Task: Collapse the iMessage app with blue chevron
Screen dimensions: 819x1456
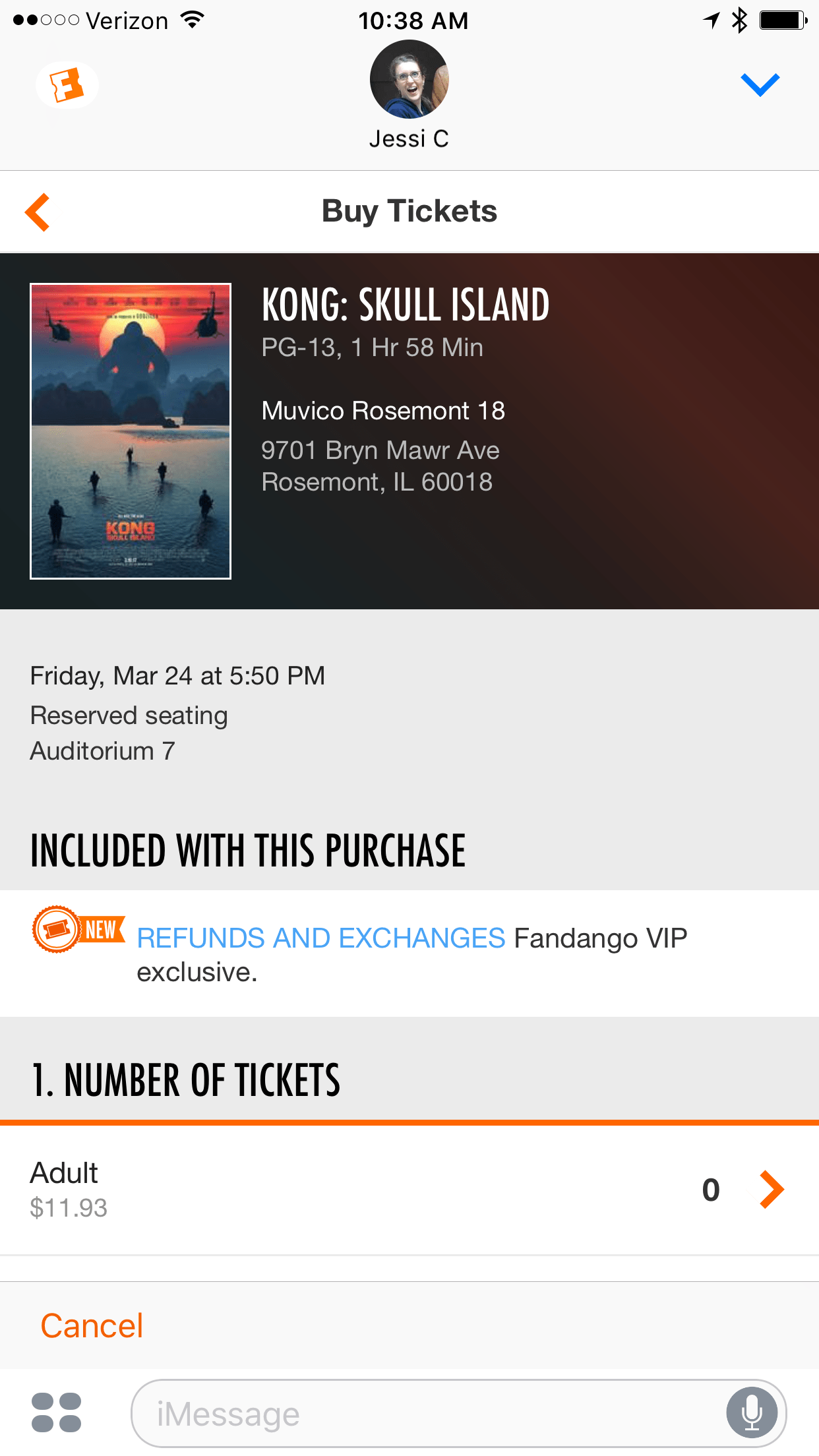Action: pos(760,84)
